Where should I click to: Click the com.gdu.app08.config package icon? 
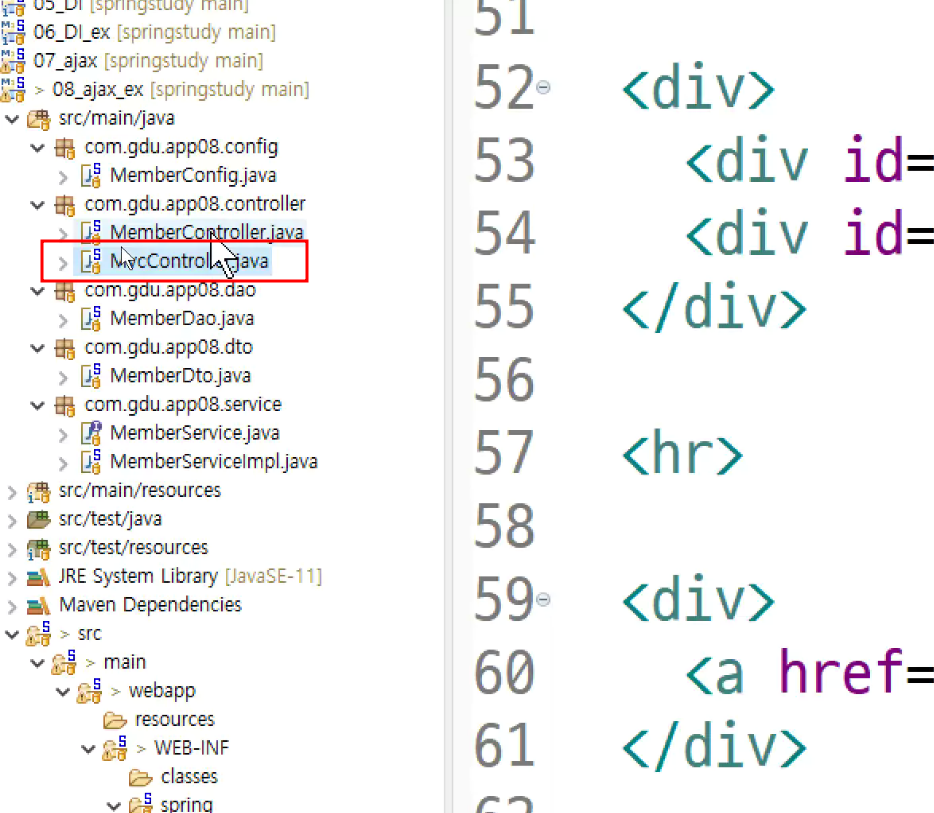click(65, 147)
